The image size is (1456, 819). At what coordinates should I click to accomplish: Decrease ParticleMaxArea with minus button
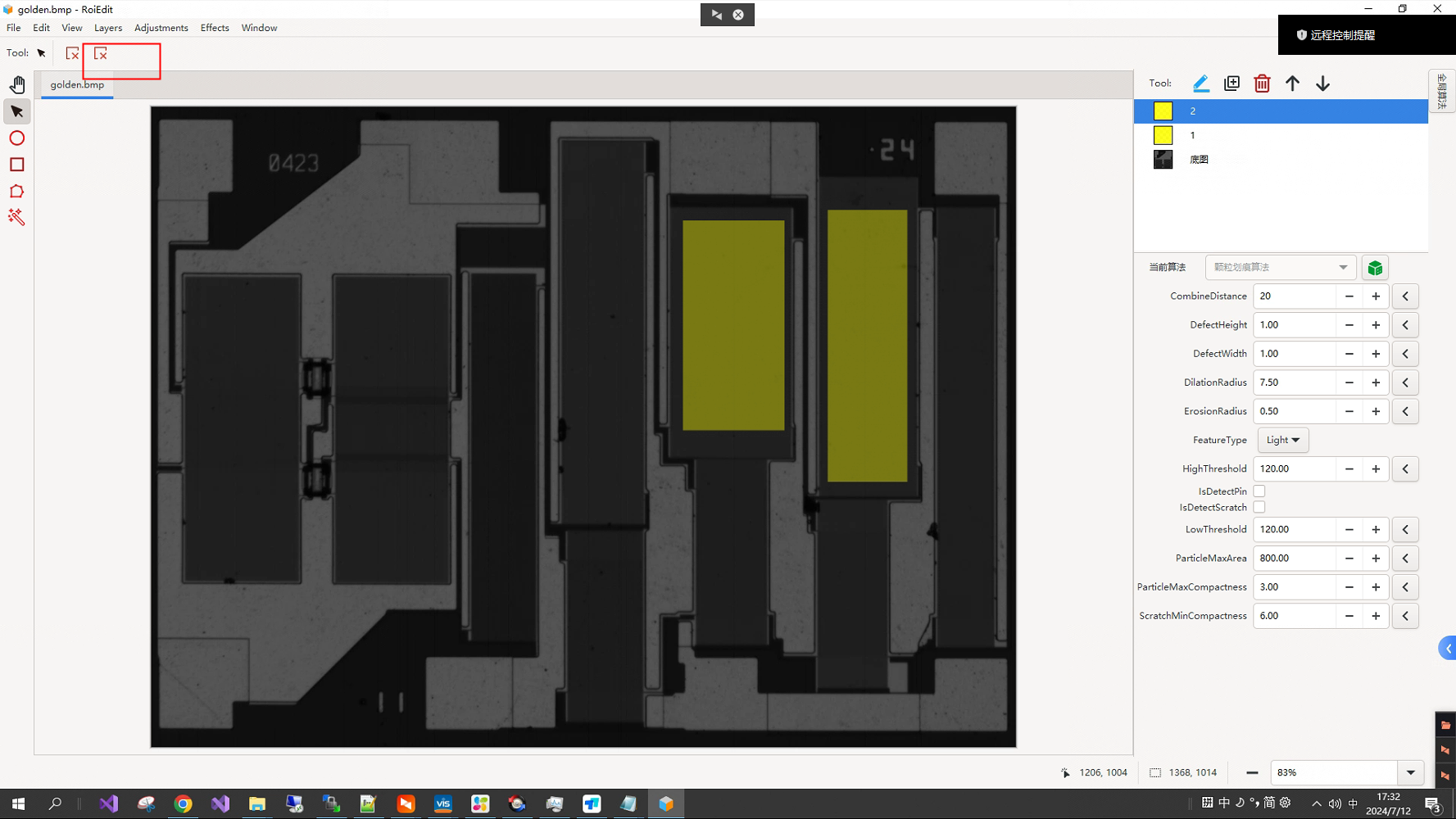point(1349,559)
